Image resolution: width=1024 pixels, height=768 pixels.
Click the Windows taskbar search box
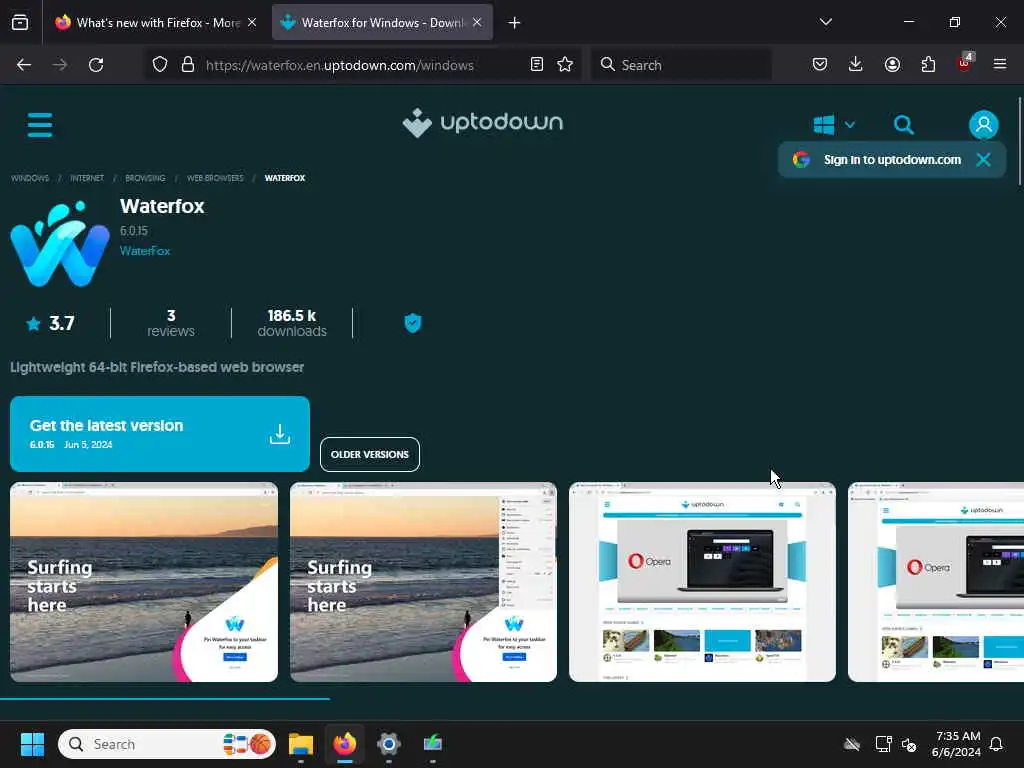click(x=167, y=744)
